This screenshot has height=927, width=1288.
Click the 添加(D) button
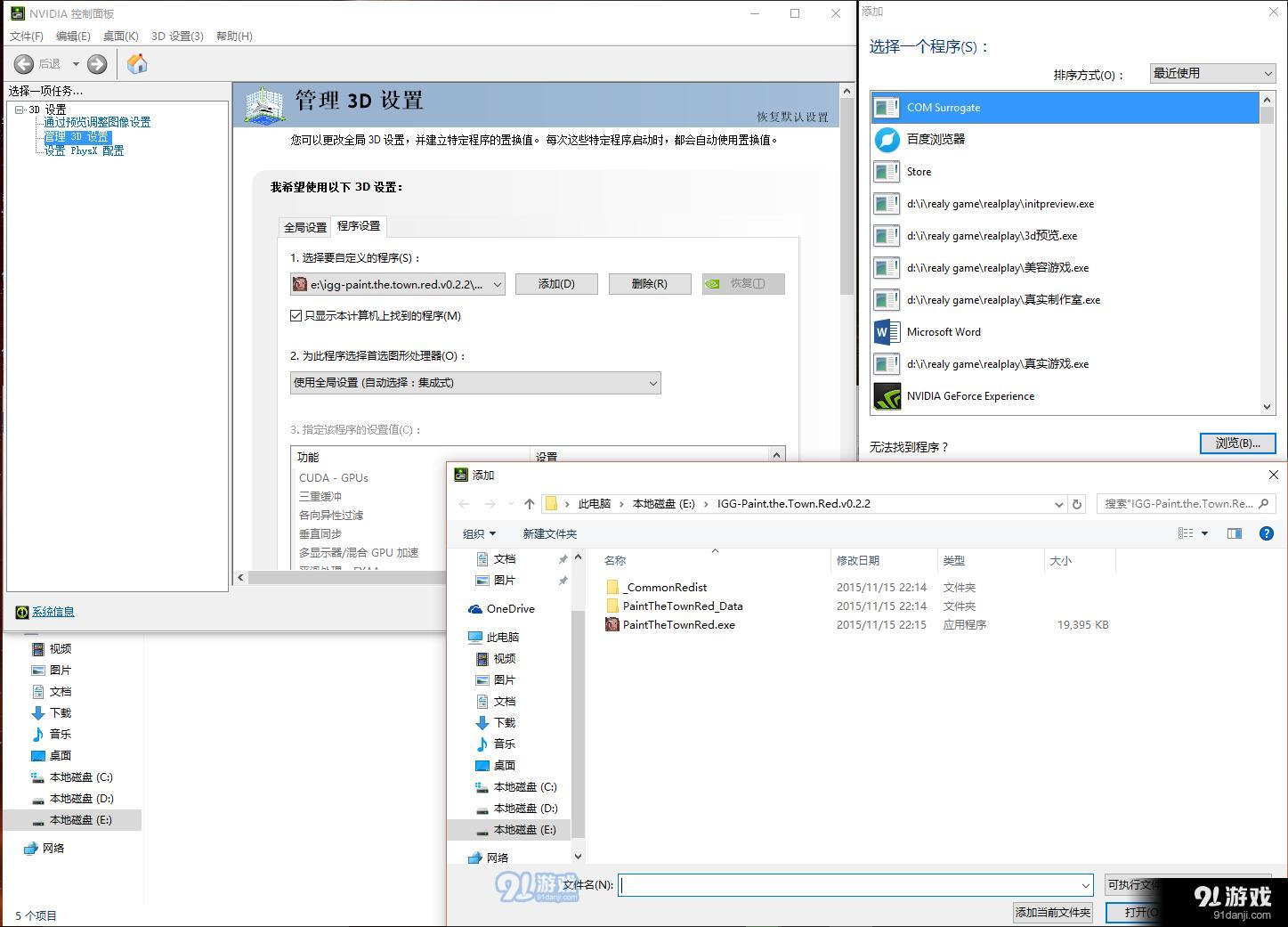coord(556,284)
